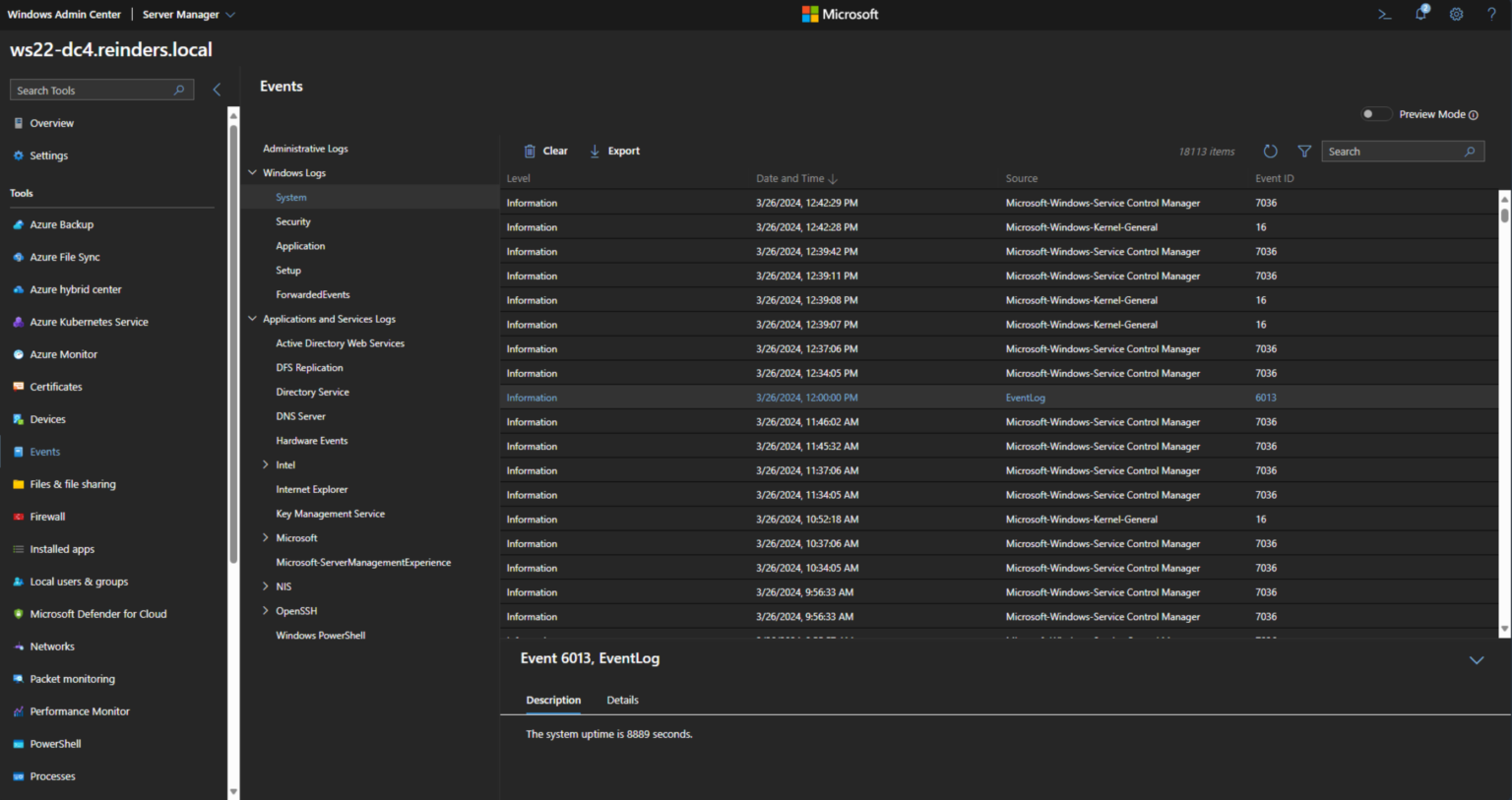Select the DNS Server log

[300, 415]
